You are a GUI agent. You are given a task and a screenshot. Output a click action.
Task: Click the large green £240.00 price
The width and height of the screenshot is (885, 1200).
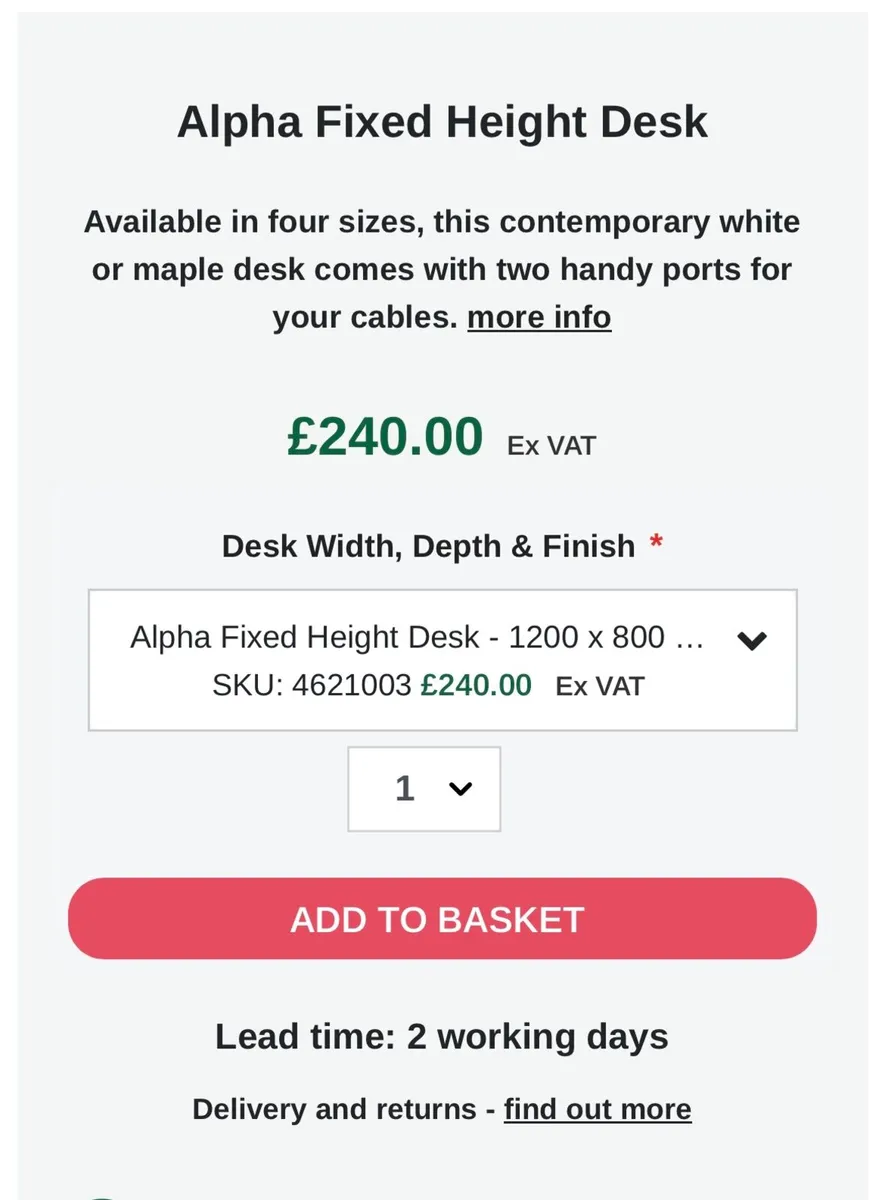pos(385,437)
